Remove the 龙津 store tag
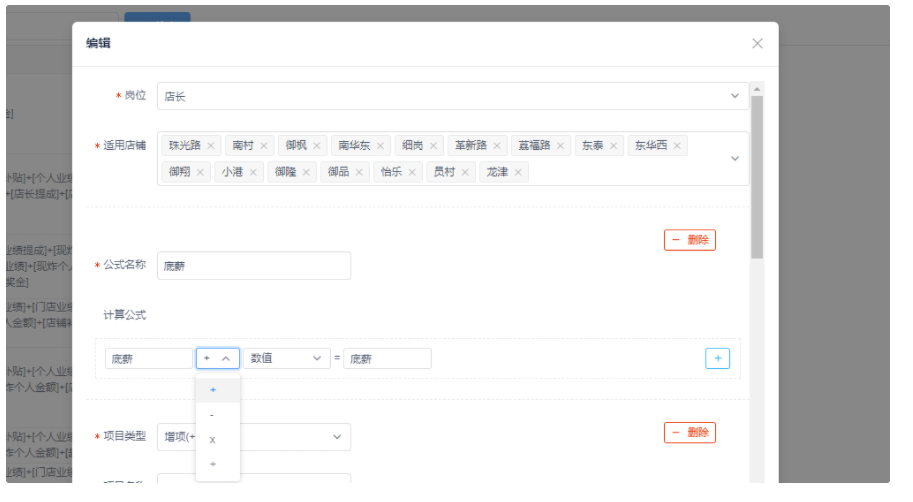The image size is (913, 502). tap(518, 172)
